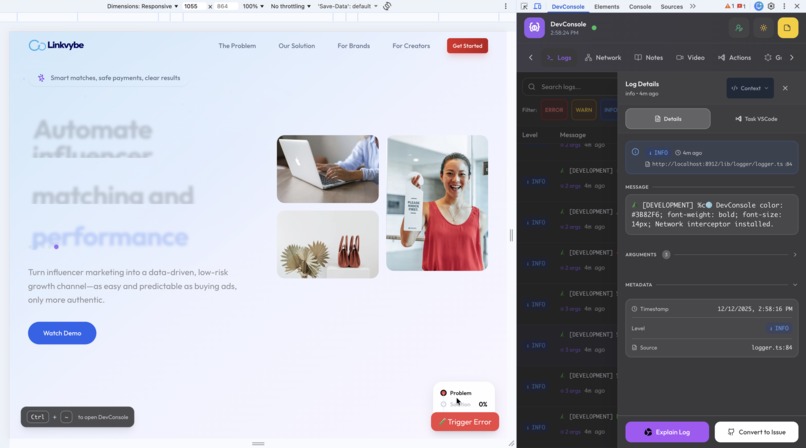Toggle the ERROR log filter
The width and height of the screenshot is (806, 448).
click(554, 110)
